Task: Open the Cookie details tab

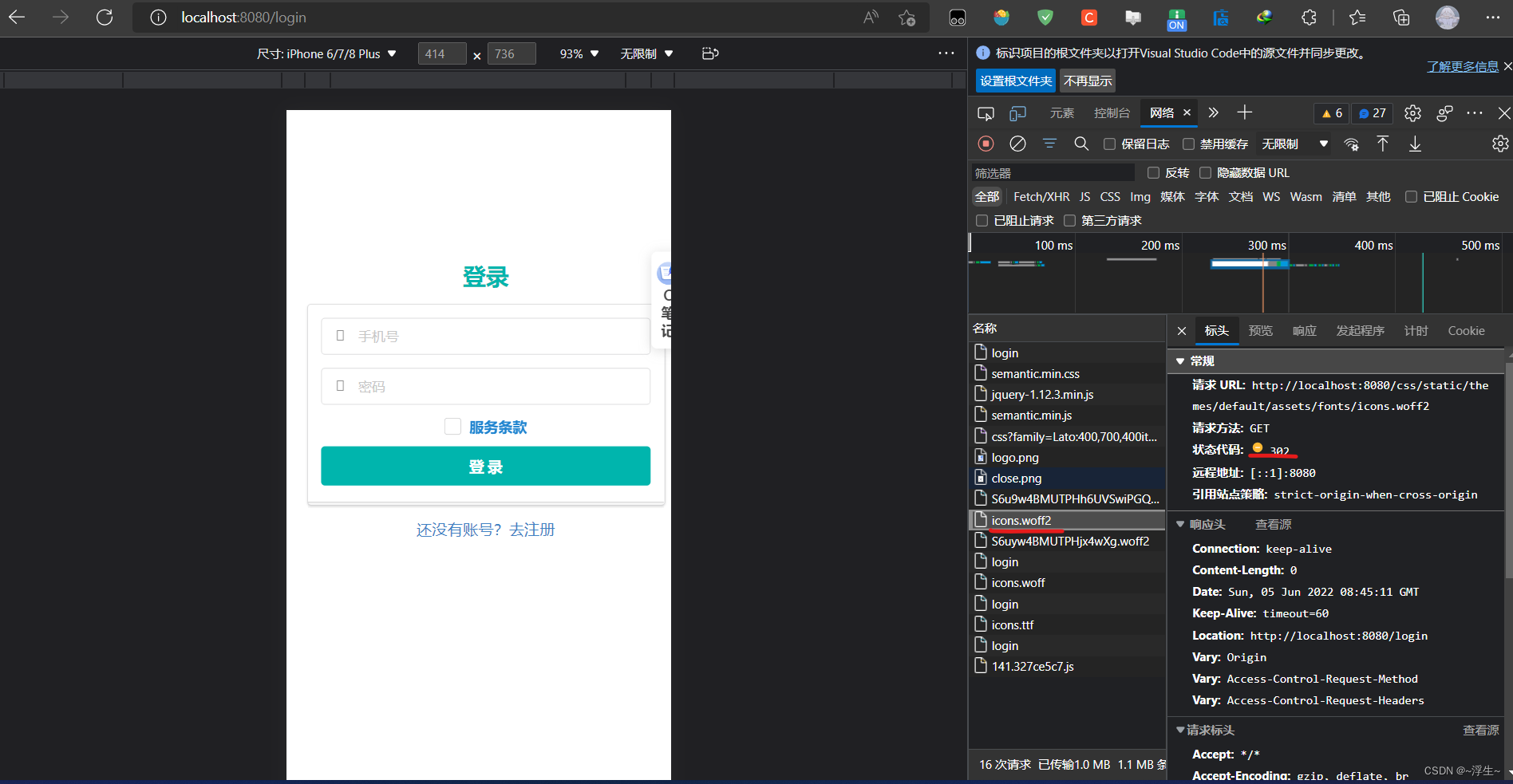Action: [1467, 331]
